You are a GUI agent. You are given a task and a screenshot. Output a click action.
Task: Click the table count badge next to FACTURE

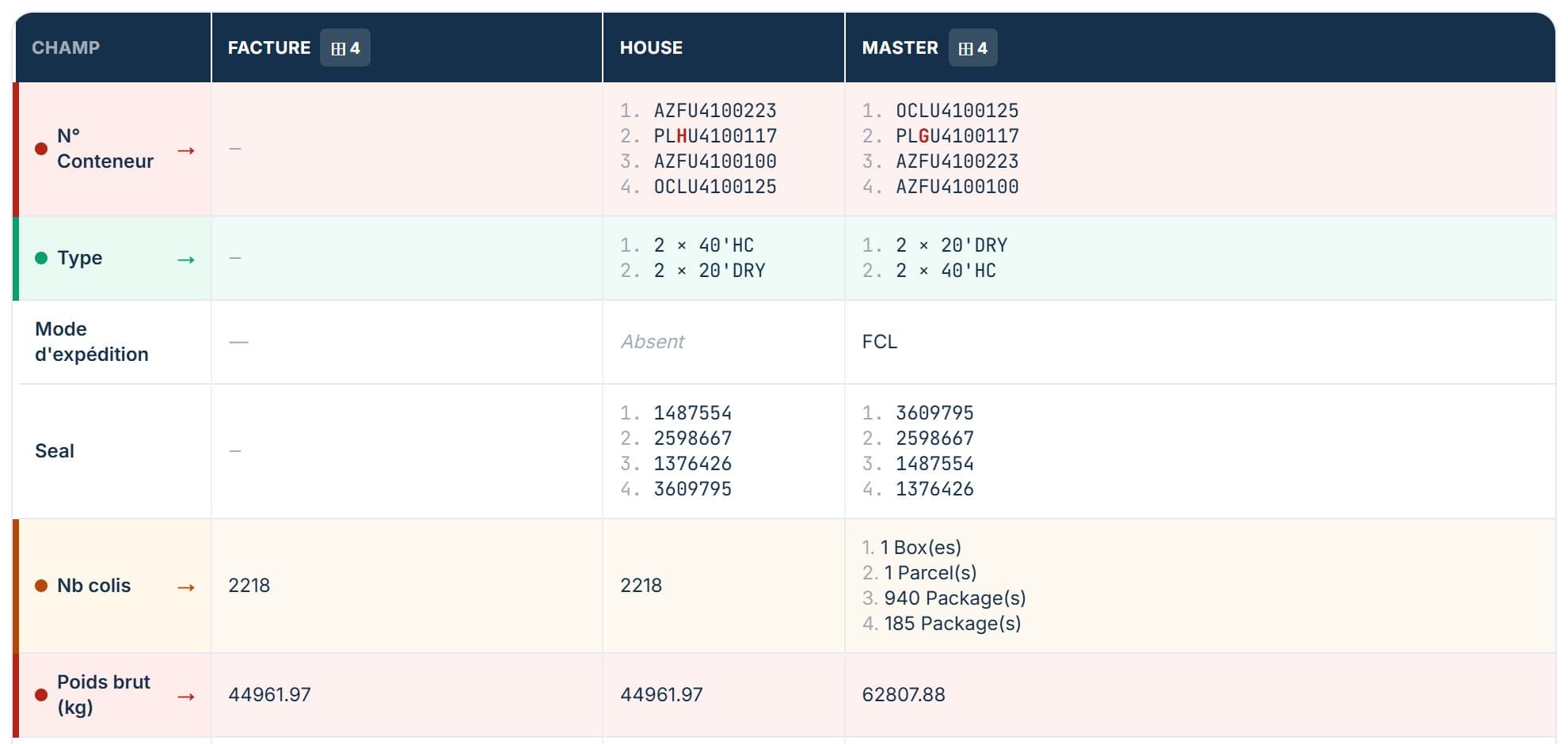click(x=344, y=47)
